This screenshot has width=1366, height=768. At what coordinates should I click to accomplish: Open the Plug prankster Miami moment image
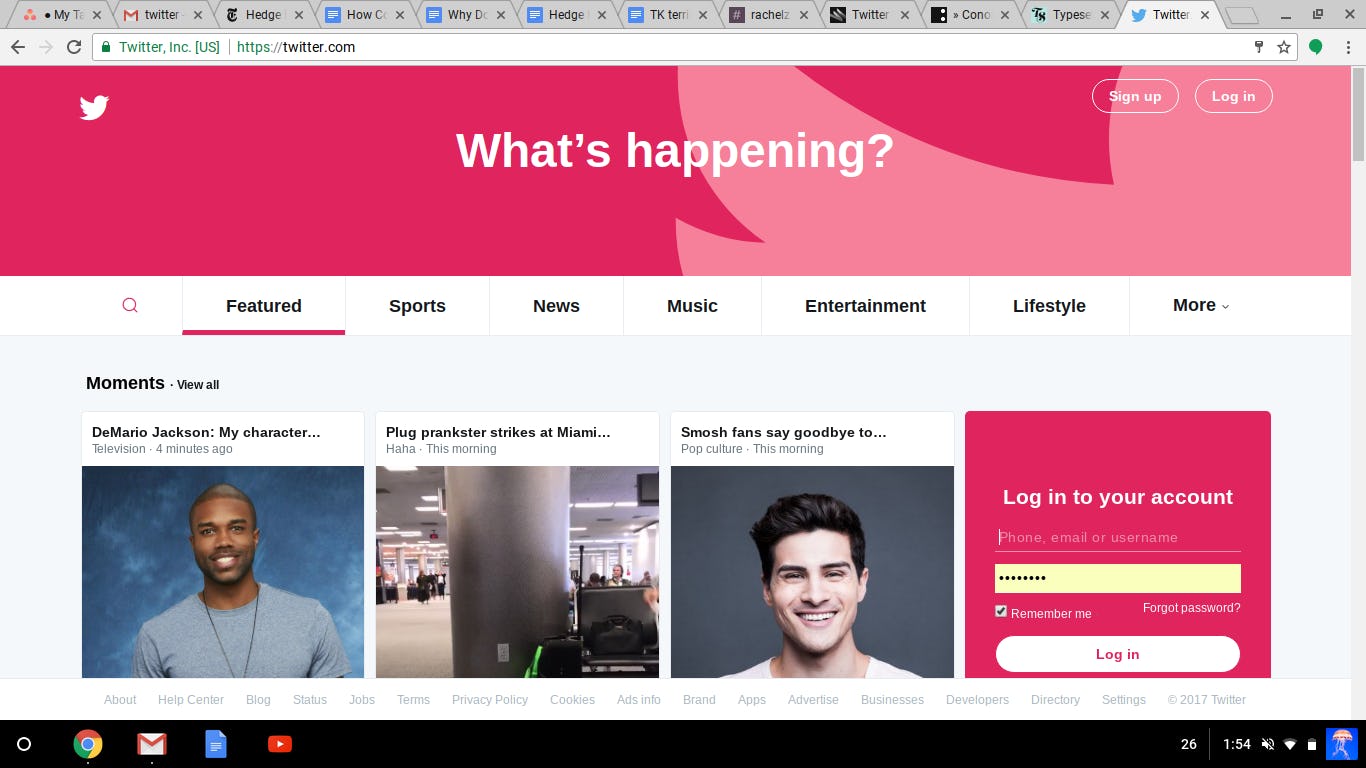(517, 572)
